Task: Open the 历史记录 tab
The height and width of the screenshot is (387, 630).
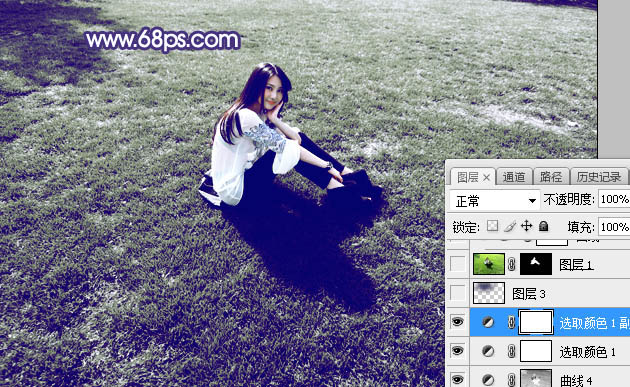Action: coord(599,177)
